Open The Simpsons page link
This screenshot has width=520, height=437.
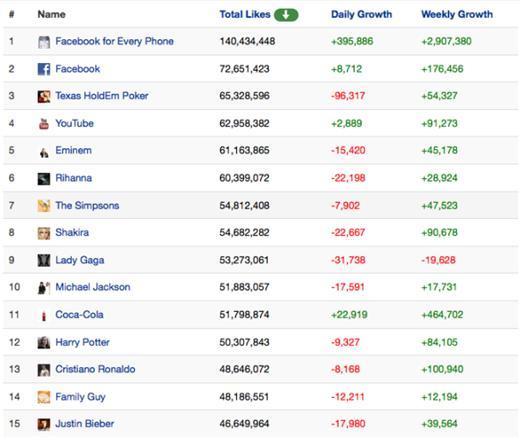point(87,206)
